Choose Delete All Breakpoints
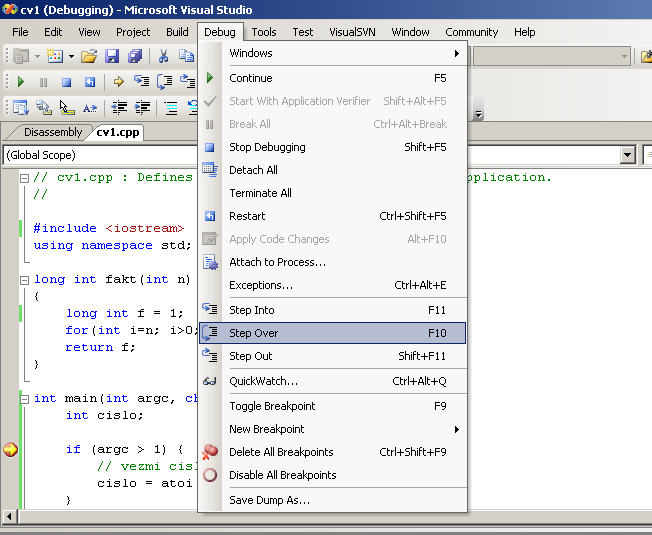This screenshot has height=535, width=652. pos(332,452)
